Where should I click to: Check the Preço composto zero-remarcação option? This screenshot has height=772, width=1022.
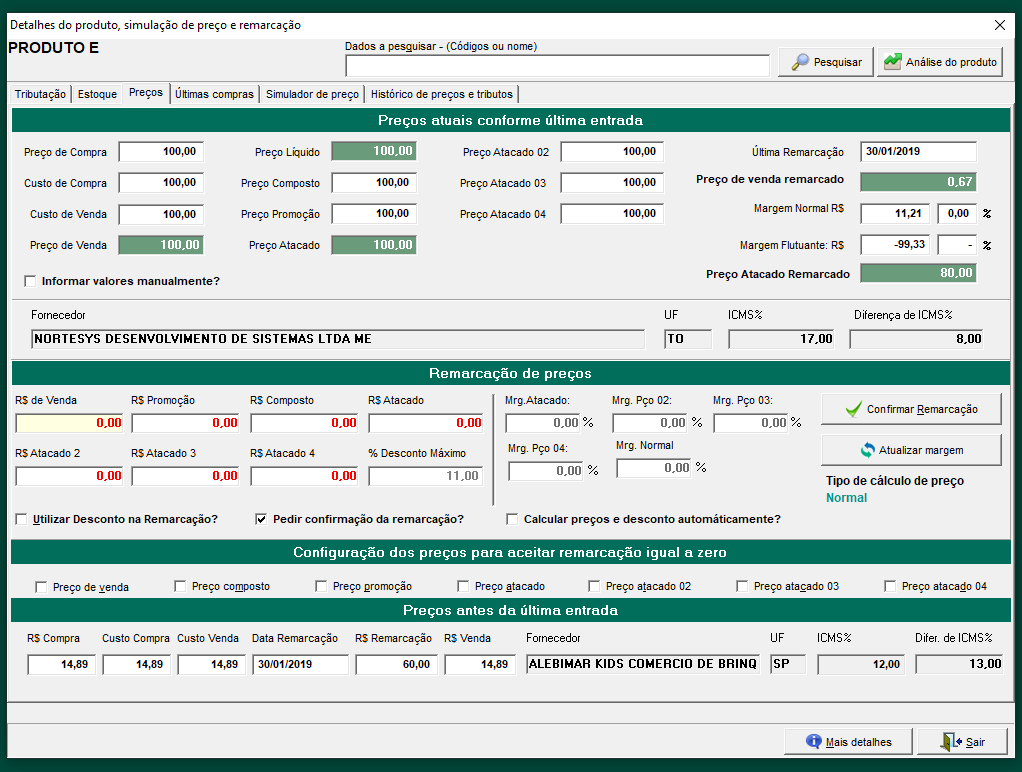pyautogui.click(x=181, y=587)
